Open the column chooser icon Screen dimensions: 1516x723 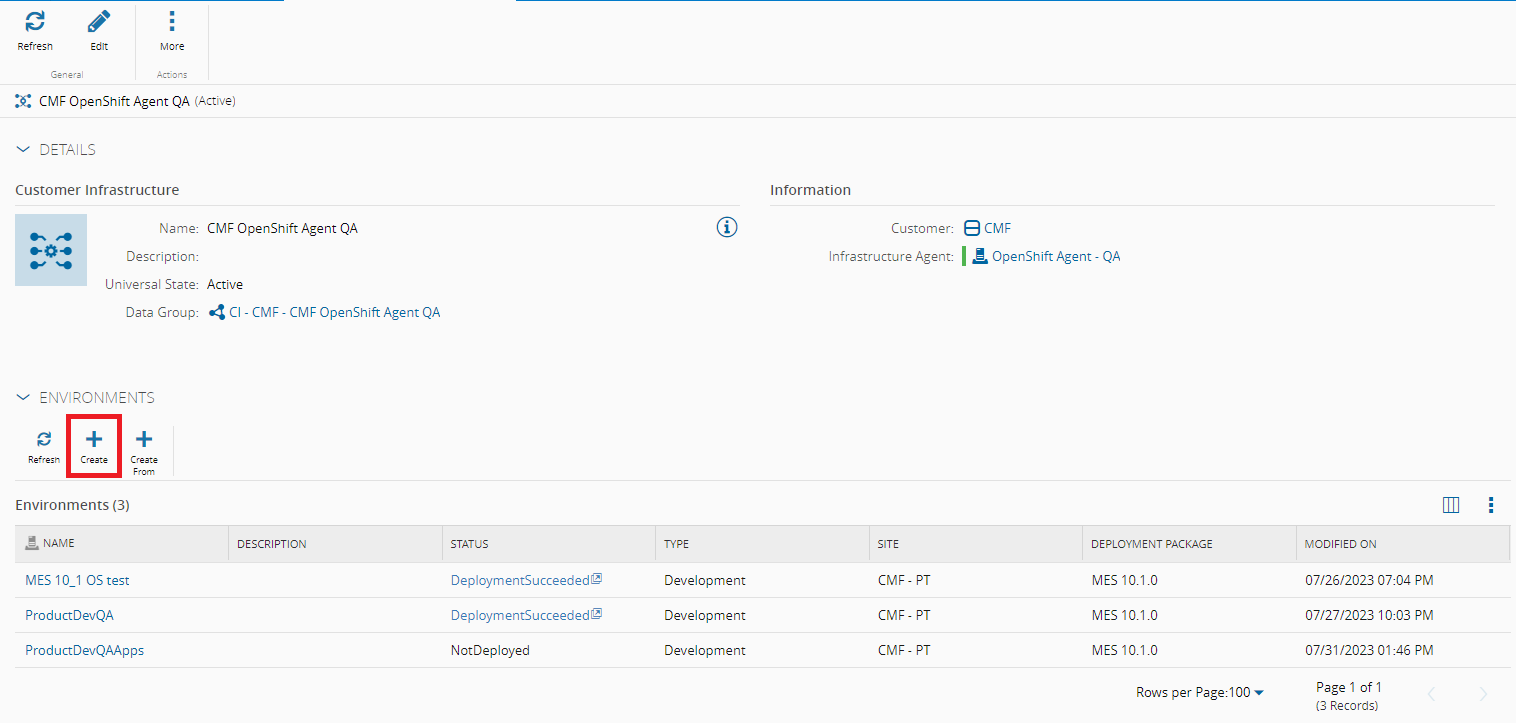(x=1451, y=505)
